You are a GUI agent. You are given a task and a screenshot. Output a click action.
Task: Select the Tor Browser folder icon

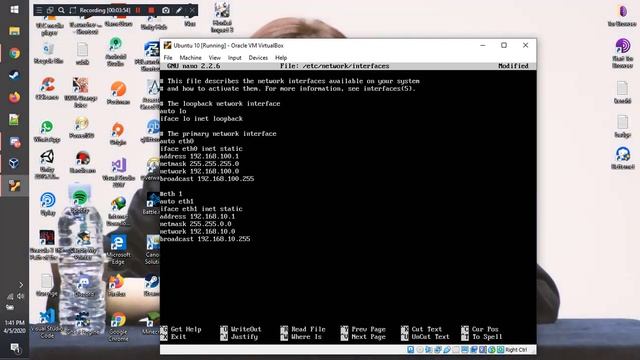coord(622,16)
